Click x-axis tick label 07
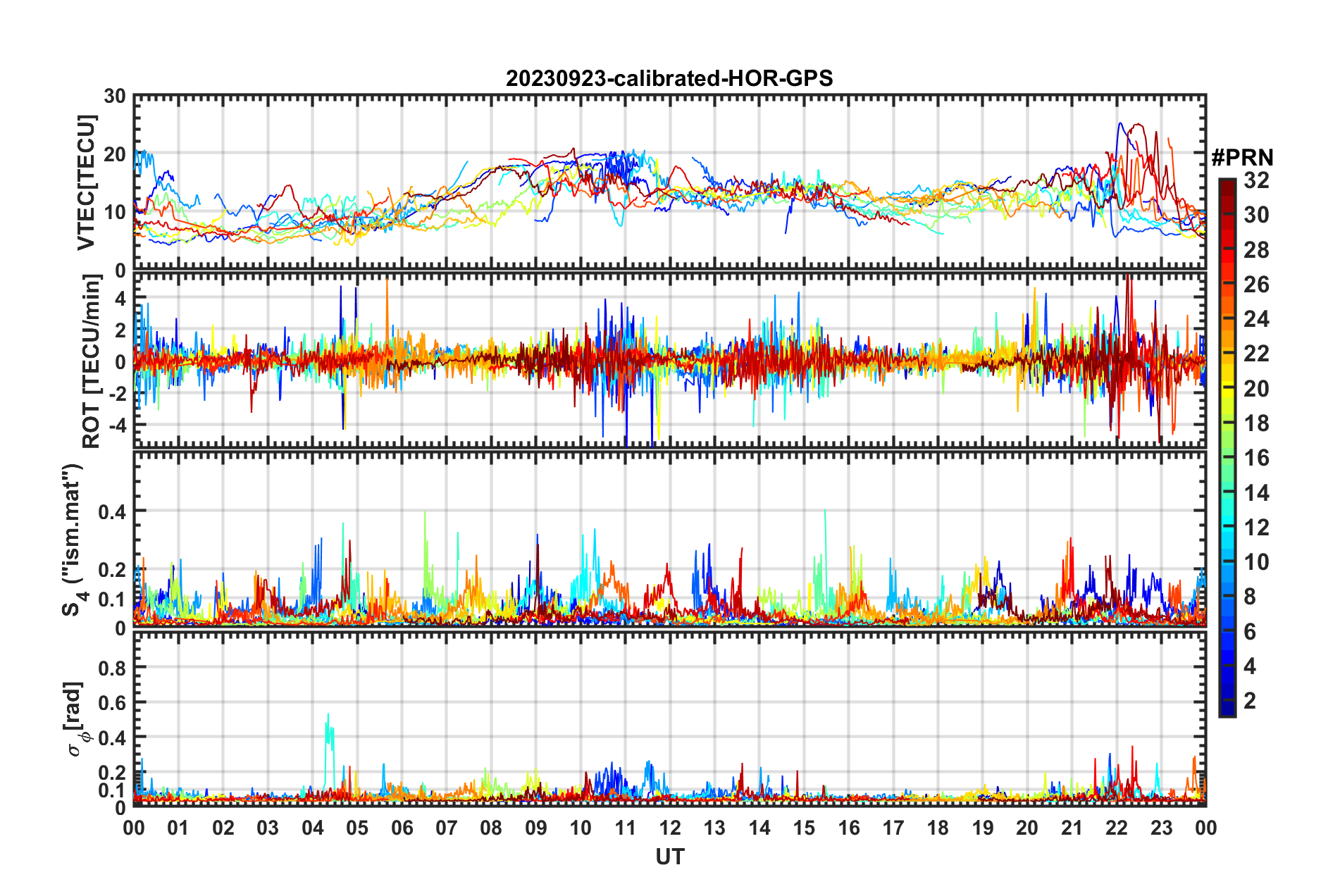The image size is (1340, 896). [x=447, y=828]
